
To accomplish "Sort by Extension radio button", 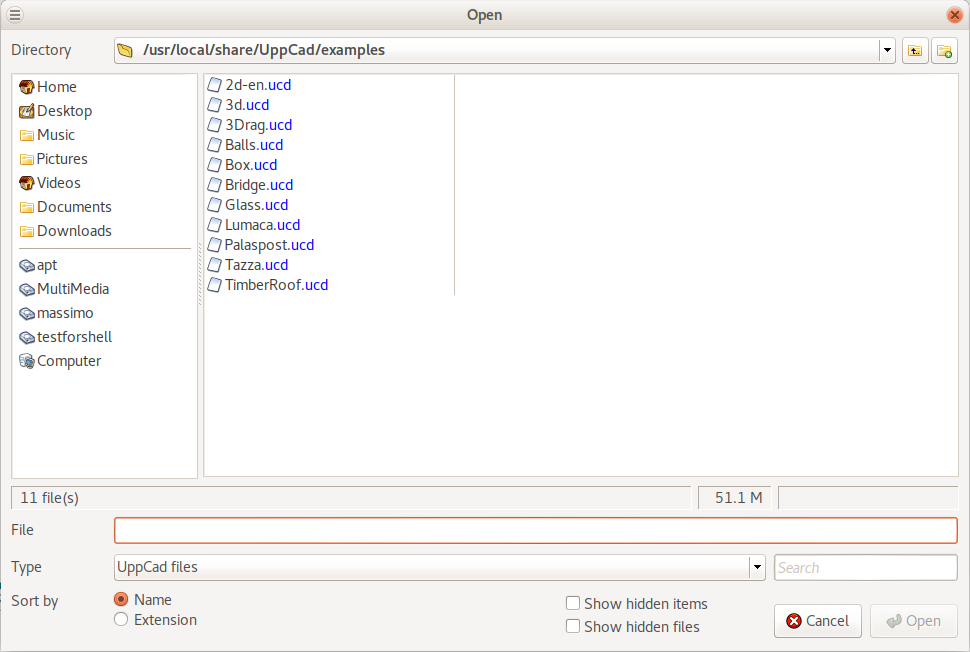I will tap(121, 620).
